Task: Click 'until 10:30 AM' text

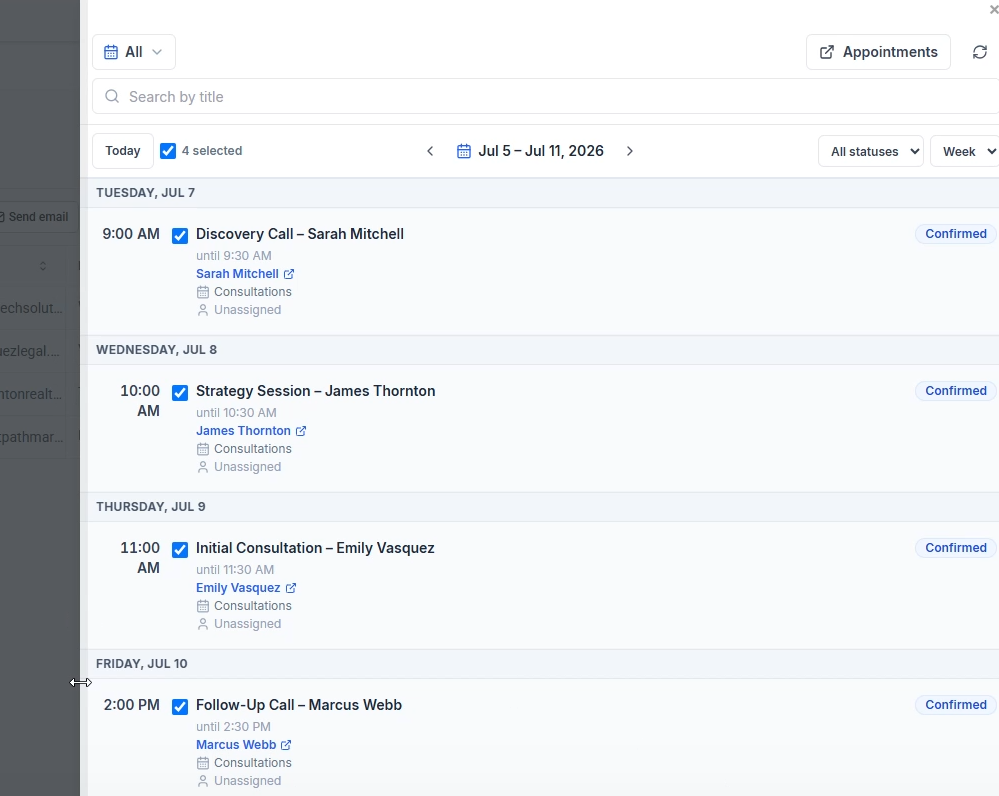Action: [x=236, y=412]
